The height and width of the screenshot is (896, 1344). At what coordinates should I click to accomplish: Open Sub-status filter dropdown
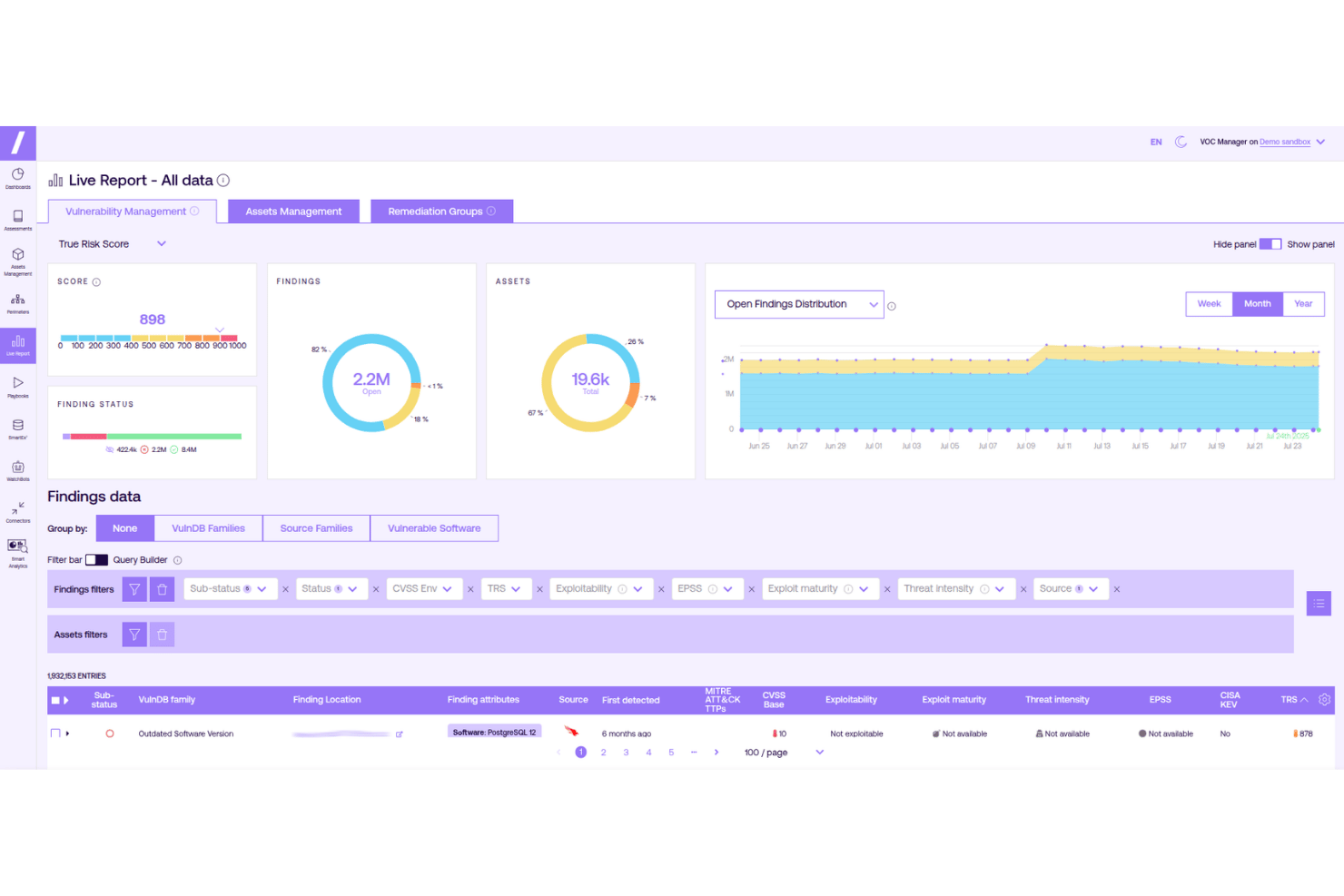tap(229, 589)
